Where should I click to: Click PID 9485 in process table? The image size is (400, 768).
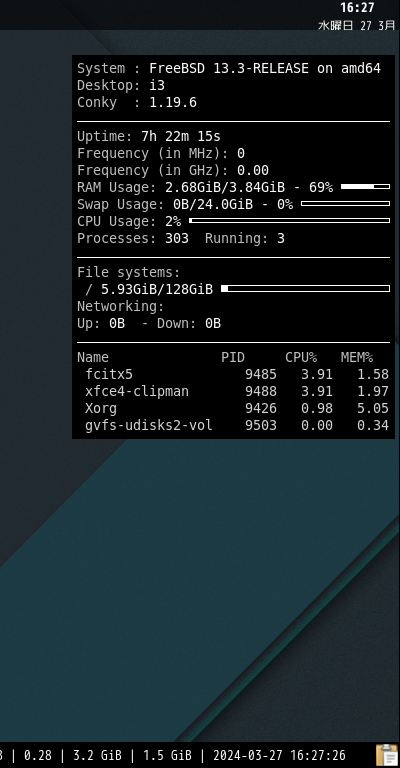[261, 374]
